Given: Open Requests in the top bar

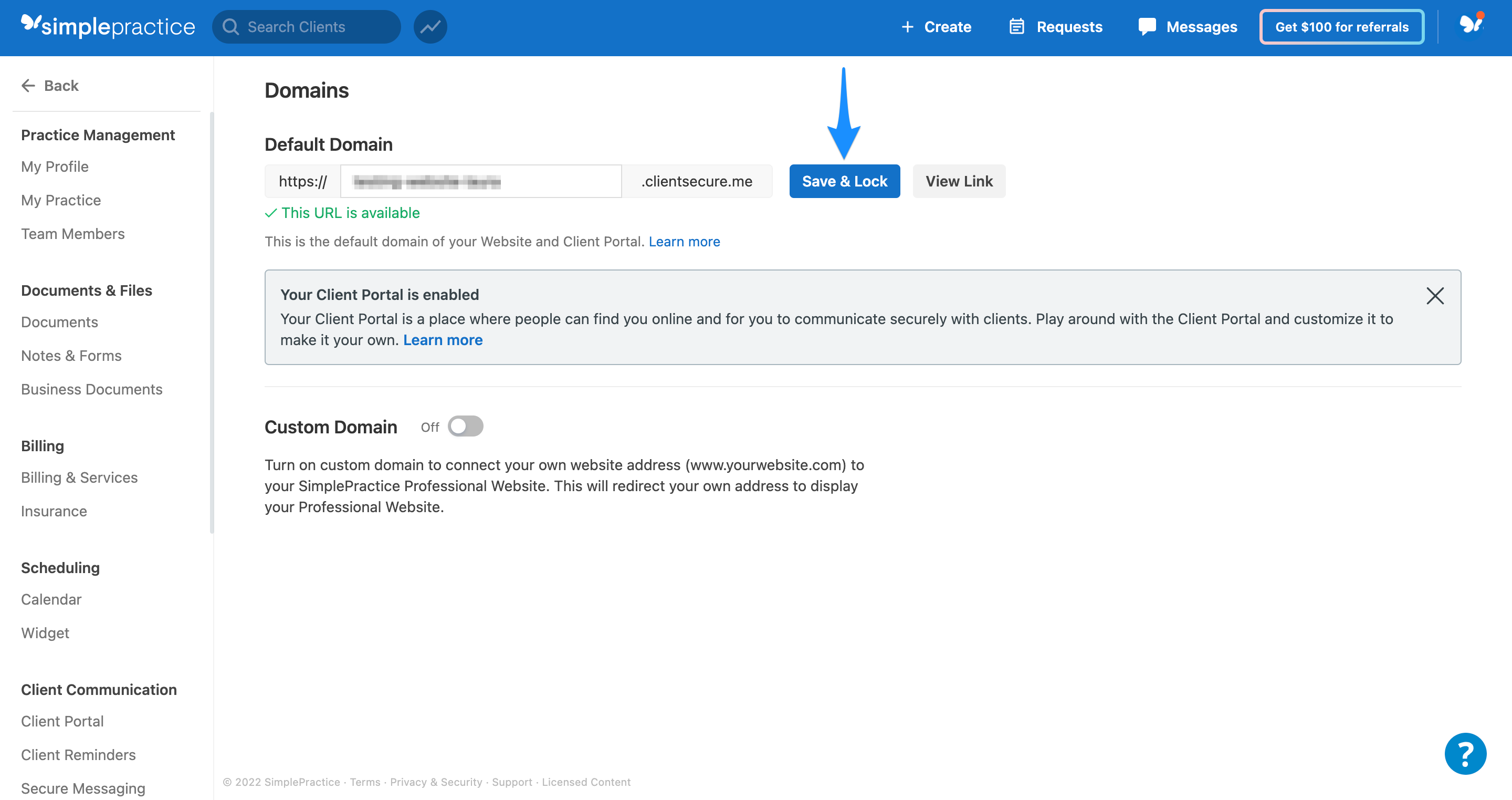Looking at the screenshot, I should pos(1055,27).
